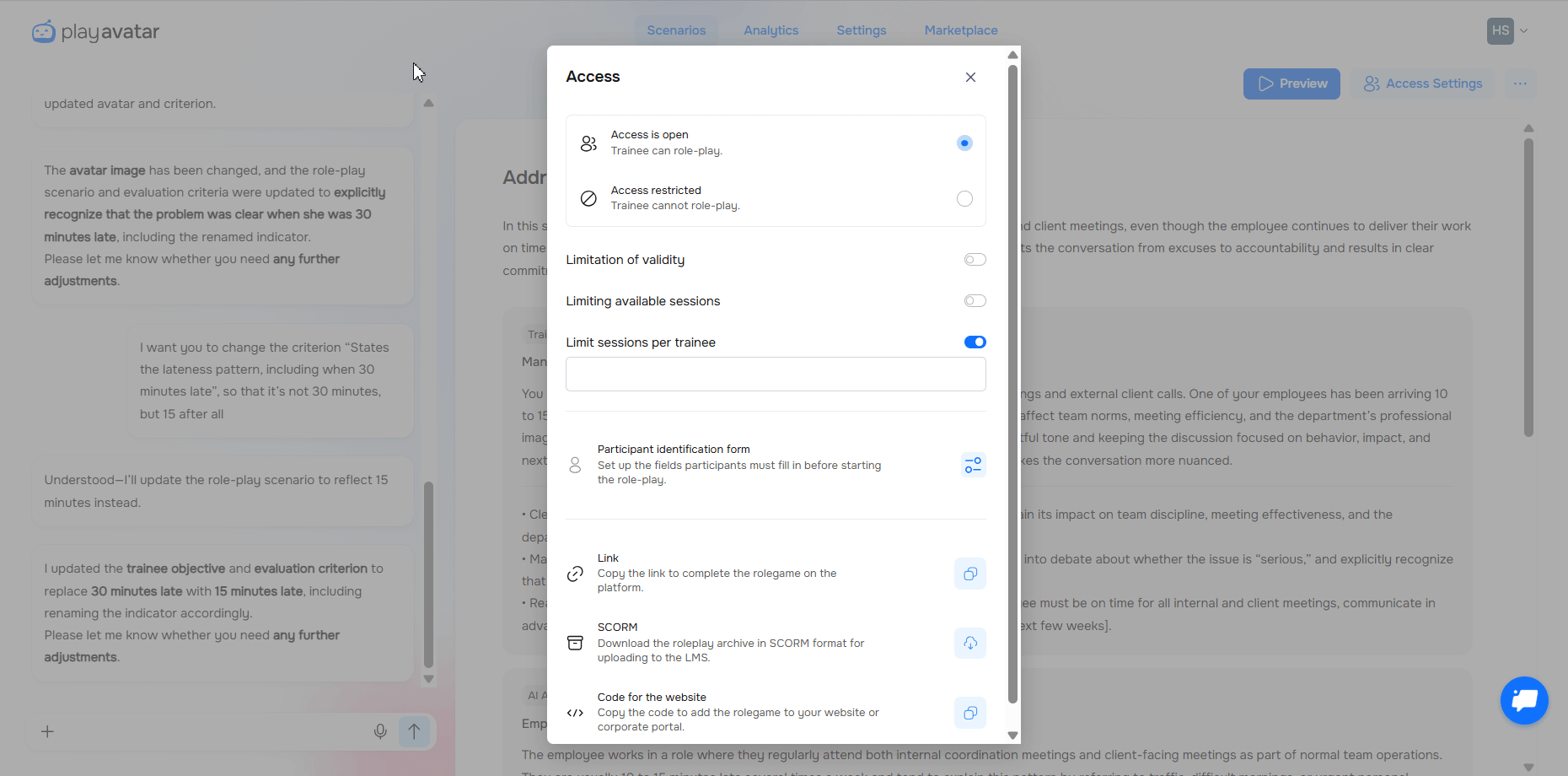Close the Access dialog

(x=970, y=77)
